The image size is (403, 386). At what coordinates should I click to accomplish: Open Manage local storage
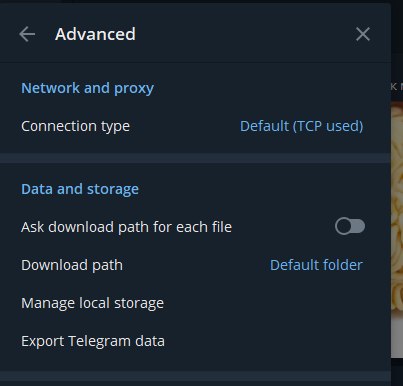[195, 303]
